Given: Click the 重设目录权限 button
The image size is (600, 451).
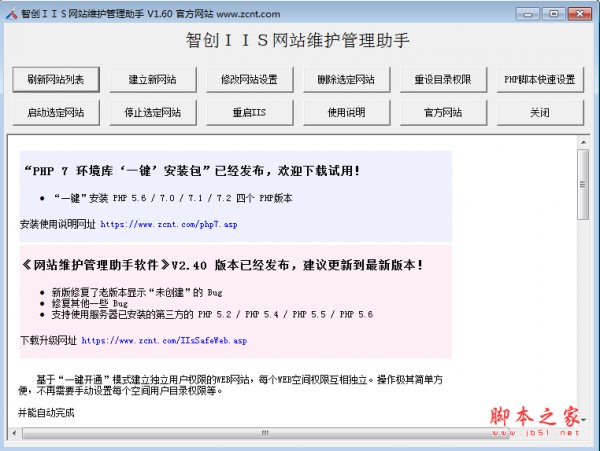Looking at the screenshot, I should coord(443,80).
